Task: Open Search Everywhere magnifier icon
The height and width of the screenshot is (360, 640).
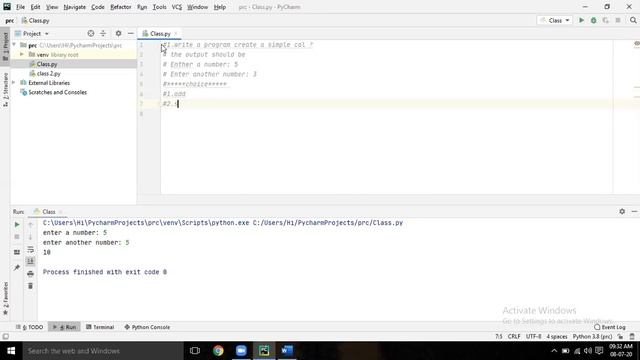Action: pyautogui.click(x=633, y=20)
